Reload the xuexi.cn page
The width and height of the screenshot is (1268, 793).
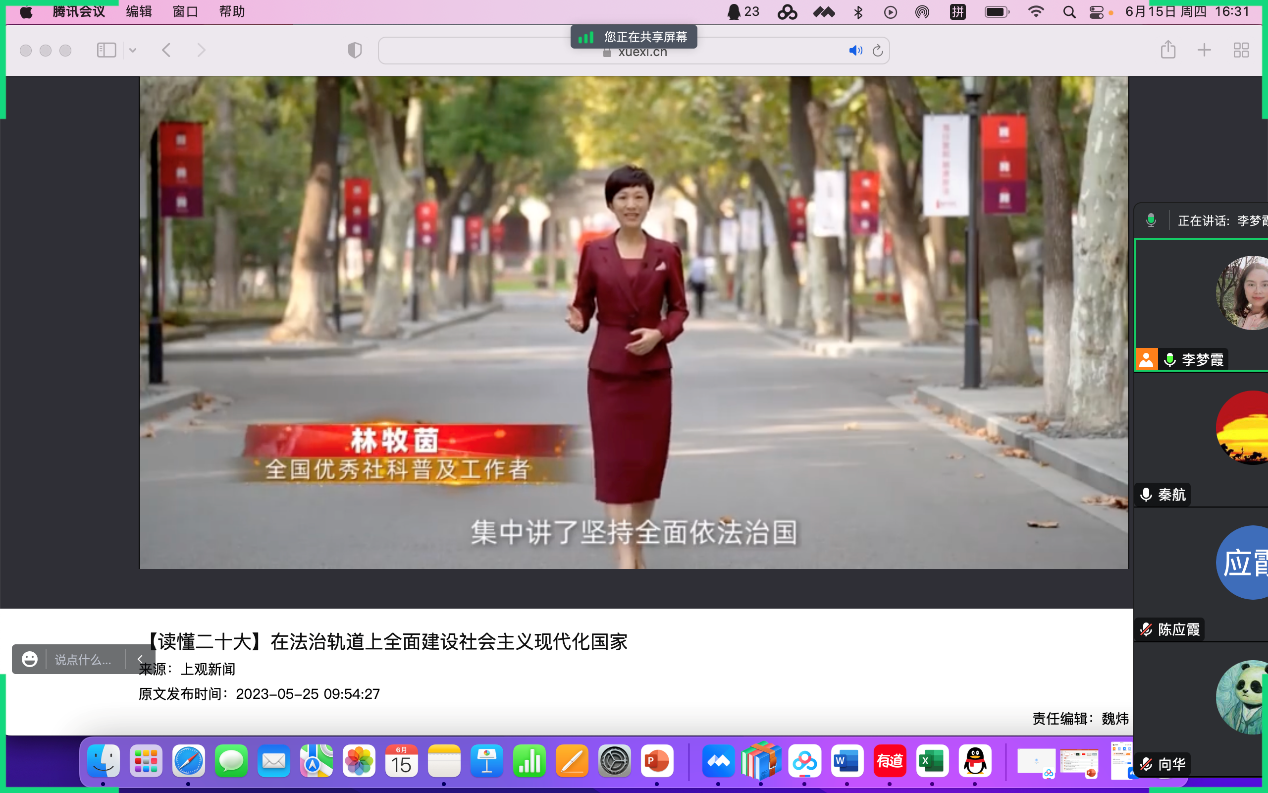click(x=878, y=51)
